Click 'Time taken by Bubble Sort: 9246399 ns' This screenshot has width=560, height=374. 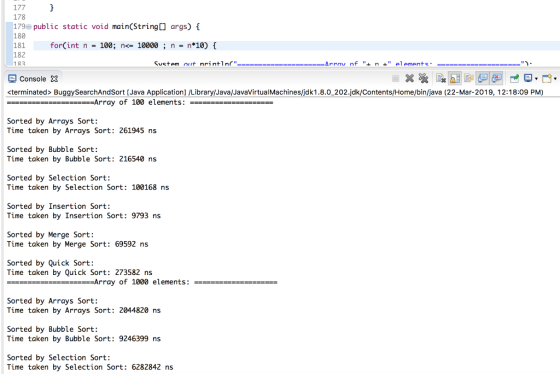point(84,339)
